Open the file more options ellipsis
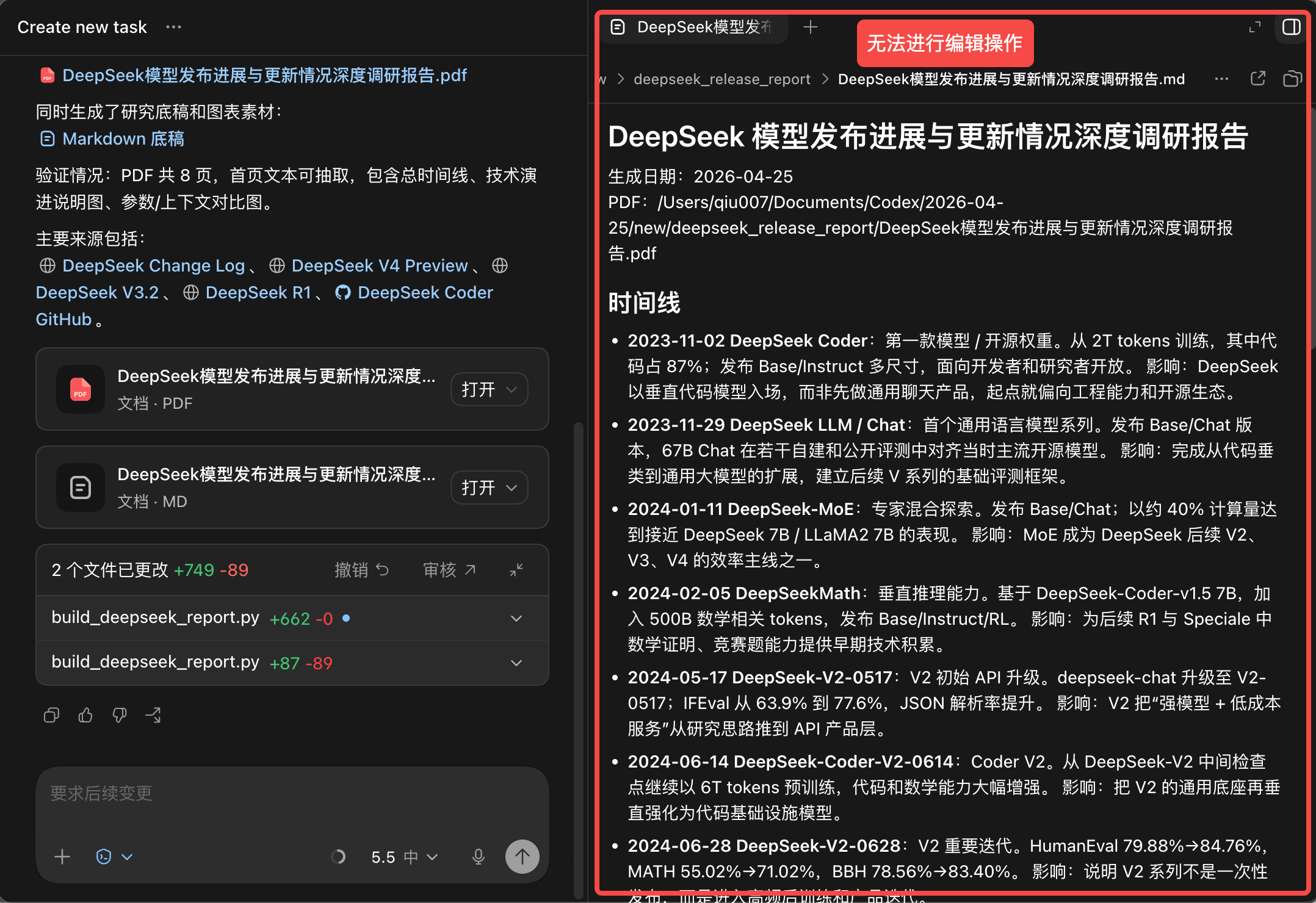The image size is (1316, 903). pyautogui.click(x=1221, y=79)
